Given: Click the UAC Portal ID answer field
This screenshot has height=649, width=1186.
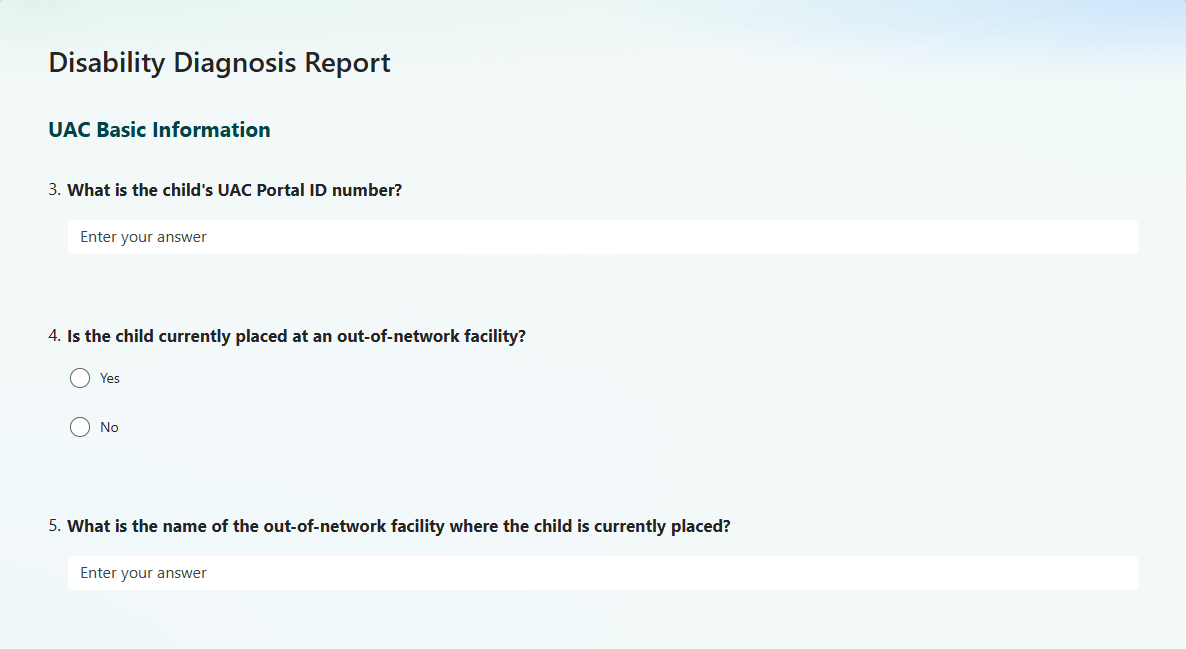Looking at the screenshot, I should tap(602, 237).
